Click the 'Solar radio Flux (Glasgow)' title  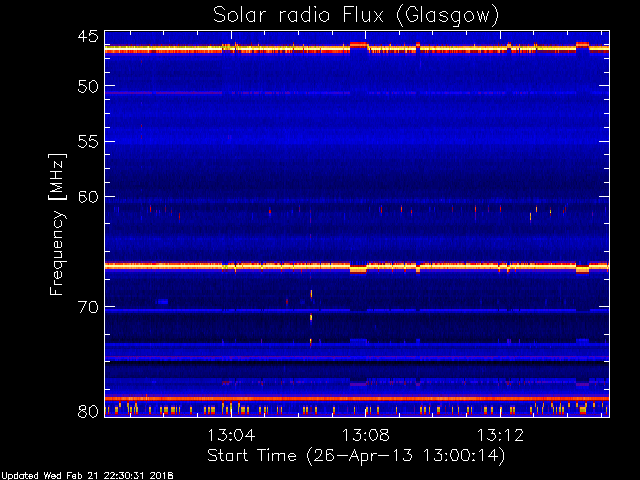(356, 16)
